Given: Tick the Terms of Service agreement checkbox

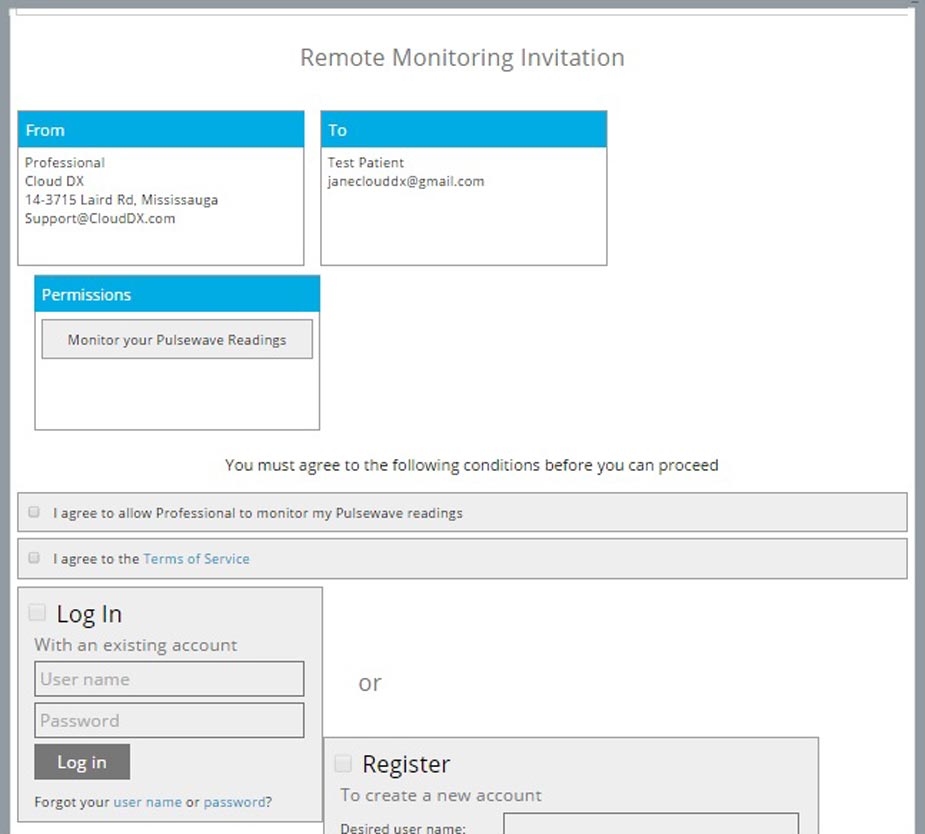Looking at the screenshot, I should coord(34,558).
